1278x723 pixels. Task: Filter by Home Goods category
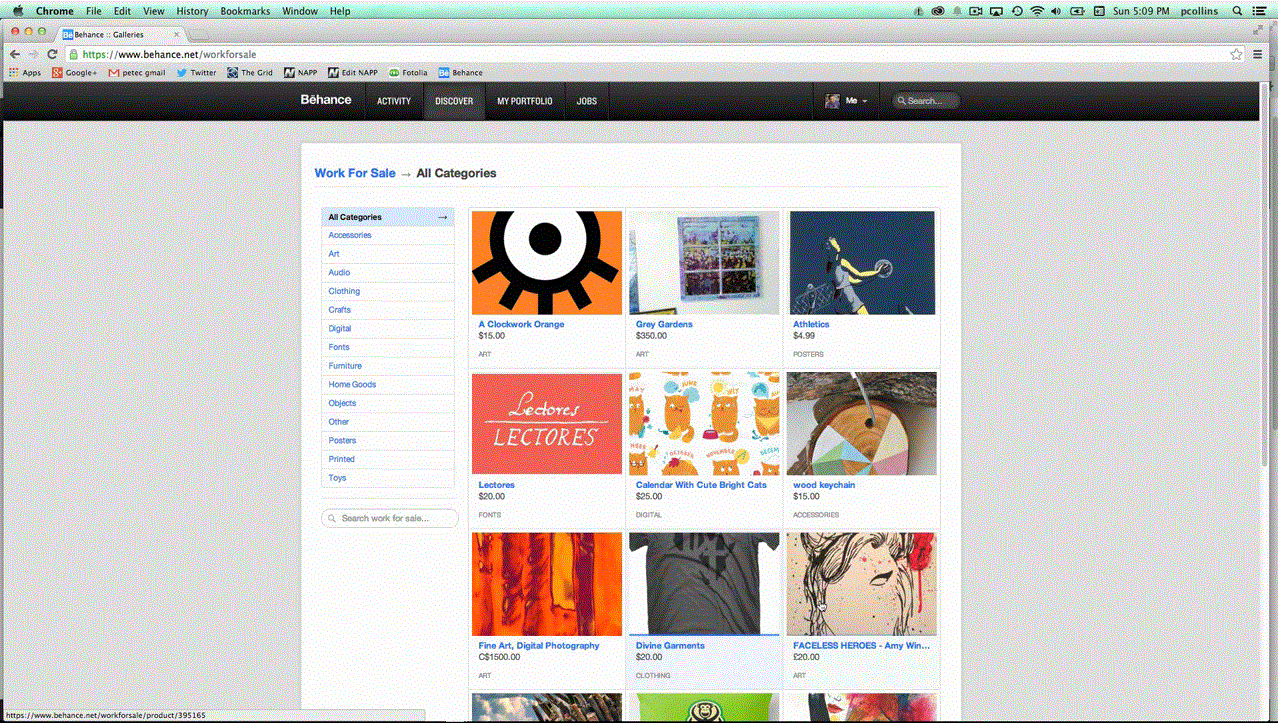352,384
